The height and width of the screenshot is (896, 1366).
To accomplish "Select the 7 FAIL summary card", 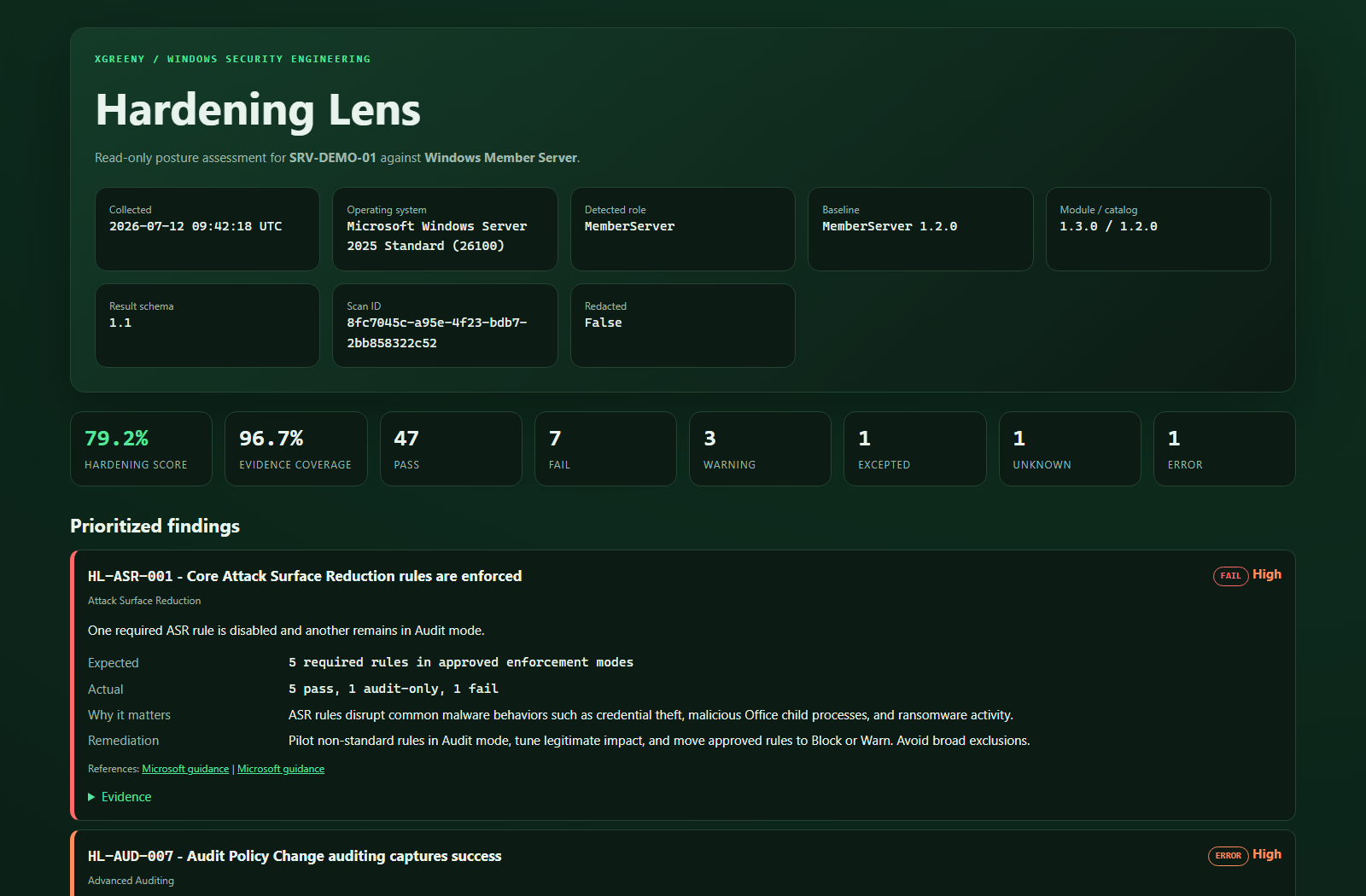I will coord(605,449).
